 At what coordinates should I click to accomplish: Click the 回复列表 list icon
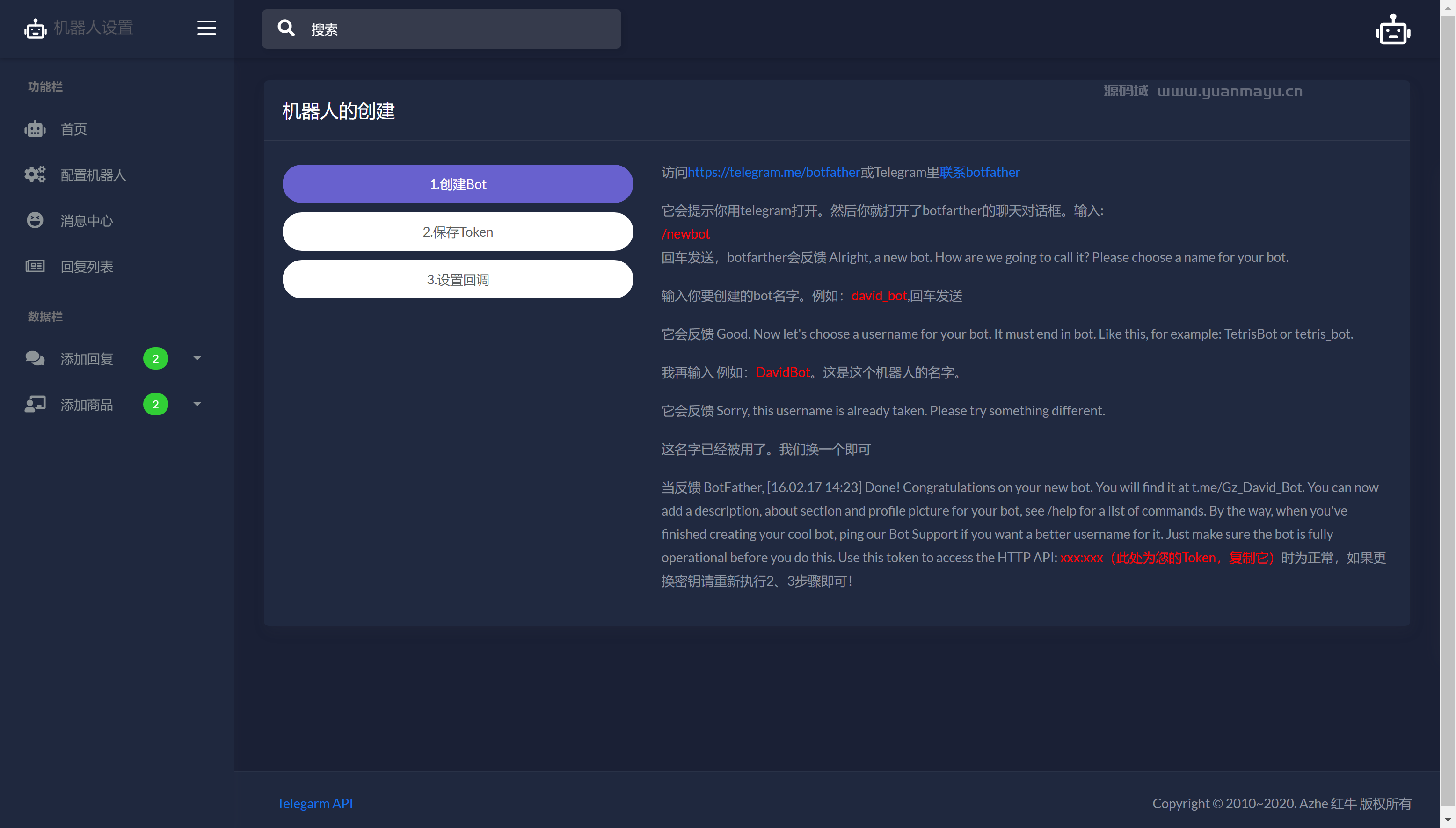tap(35, 266)
